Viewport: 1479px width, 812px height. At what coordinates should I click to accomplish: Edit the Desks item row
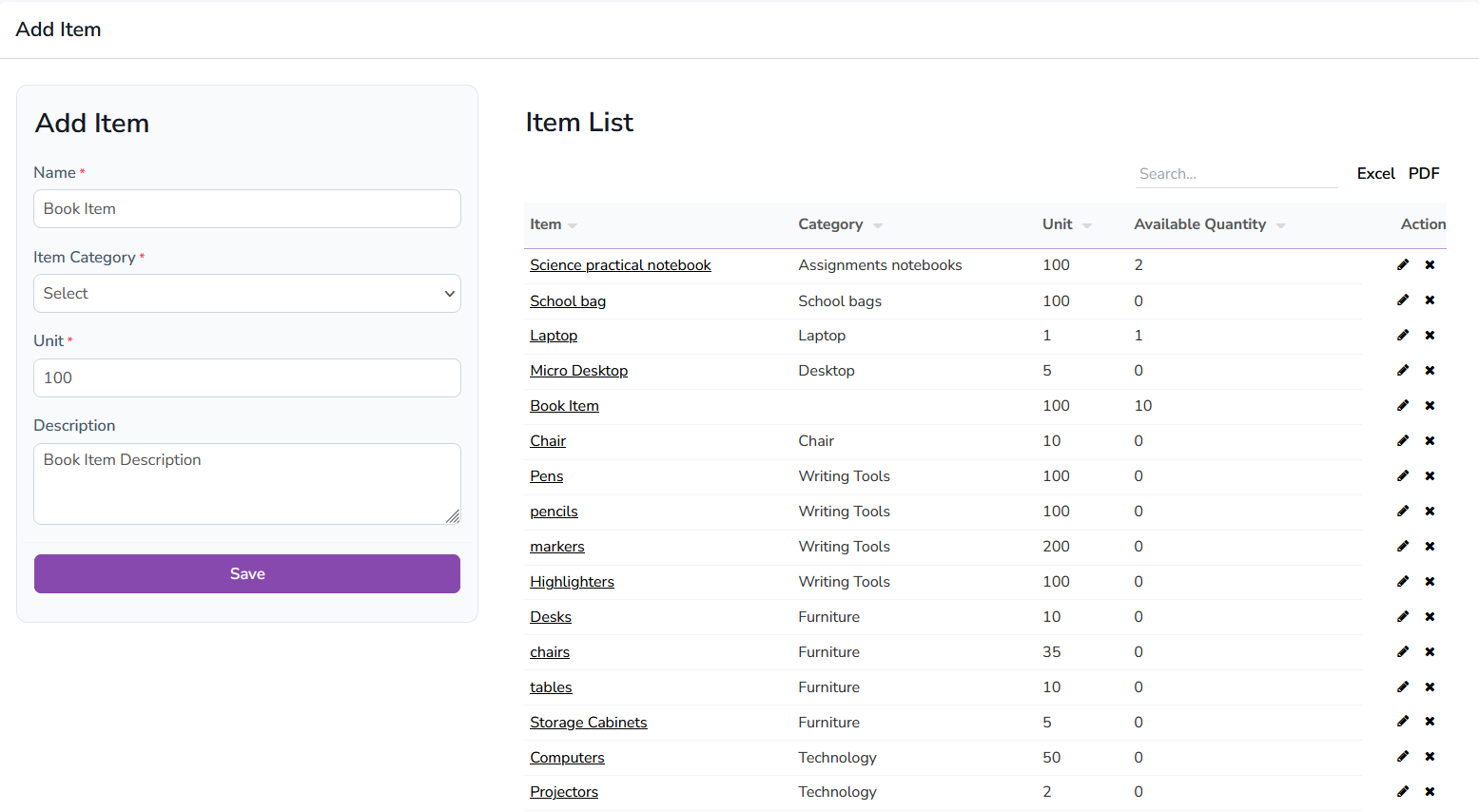[1402, 616]
